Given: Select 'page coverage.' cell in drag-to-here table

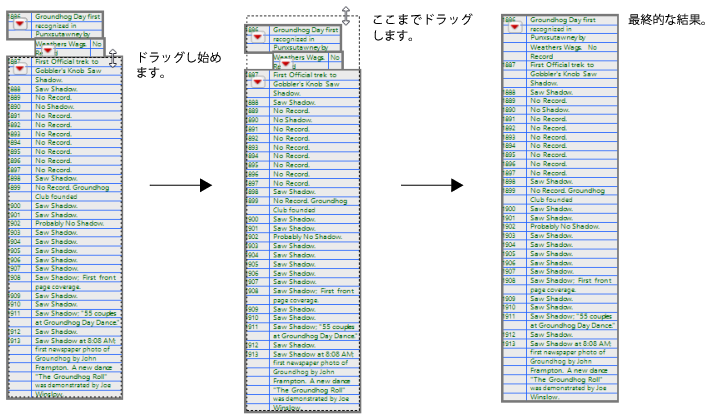Looking at the screenshot, I should click(296, 300).
